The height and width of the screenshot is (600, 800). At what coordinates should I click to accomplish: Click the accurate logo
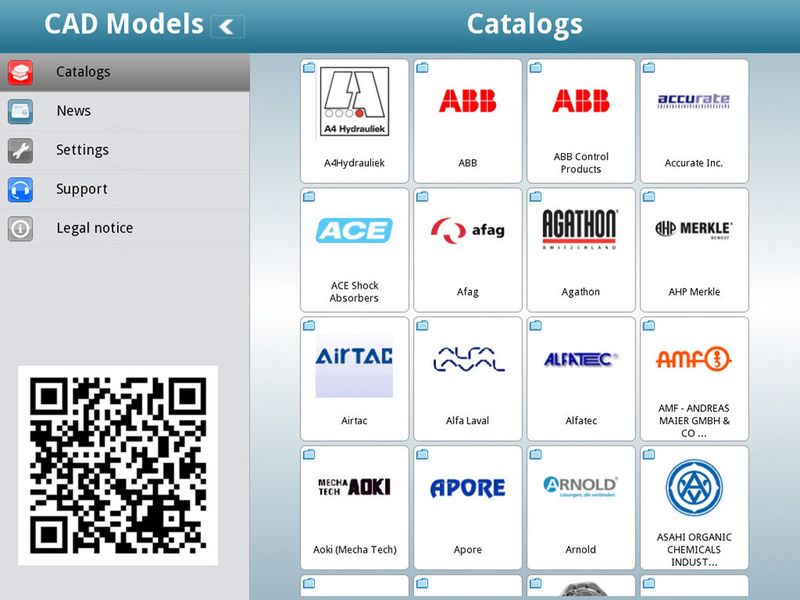coord(694,101)
